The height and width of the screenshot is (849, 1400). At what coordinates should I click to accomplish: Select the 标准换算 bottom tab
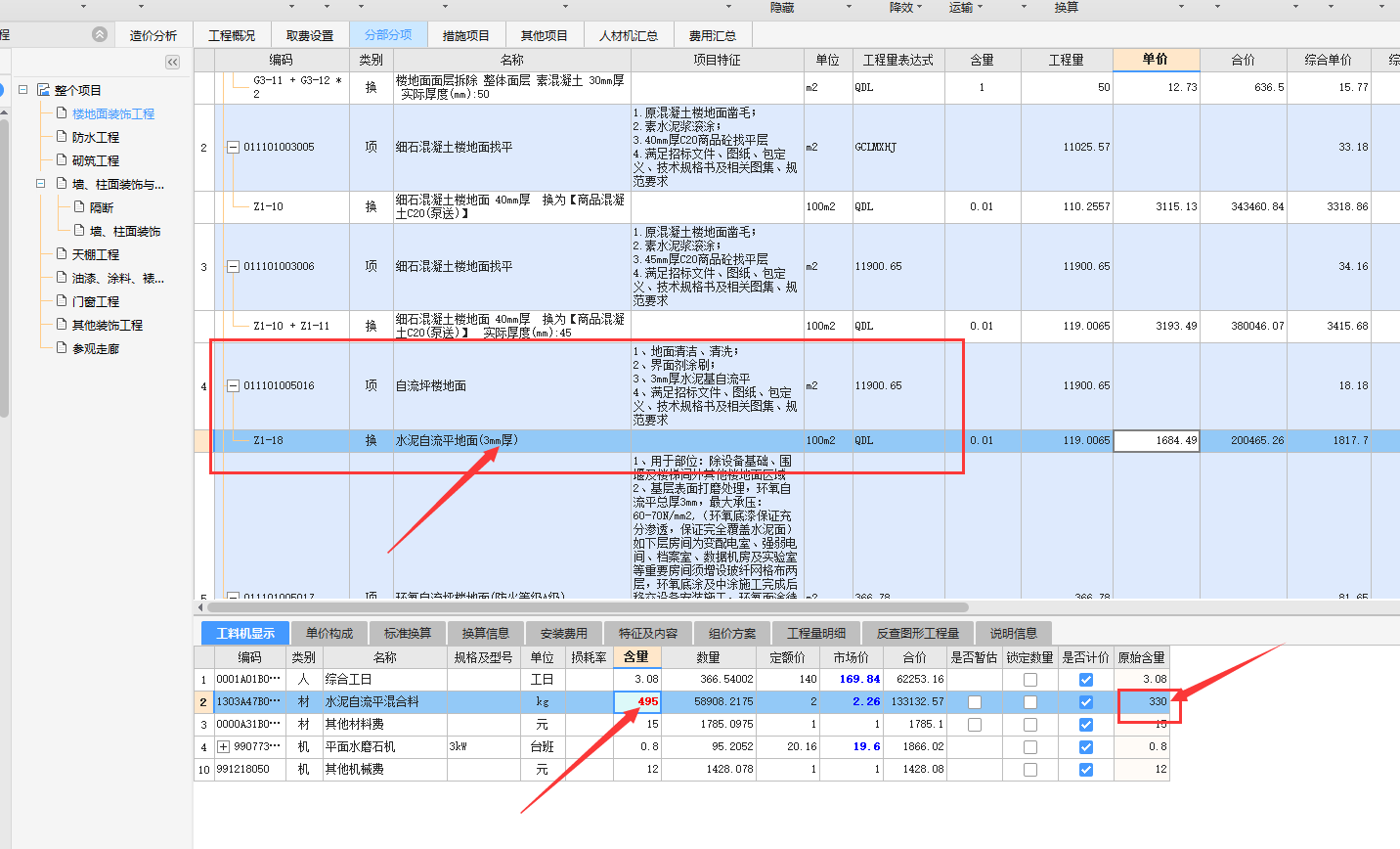(x=408, y=633)
